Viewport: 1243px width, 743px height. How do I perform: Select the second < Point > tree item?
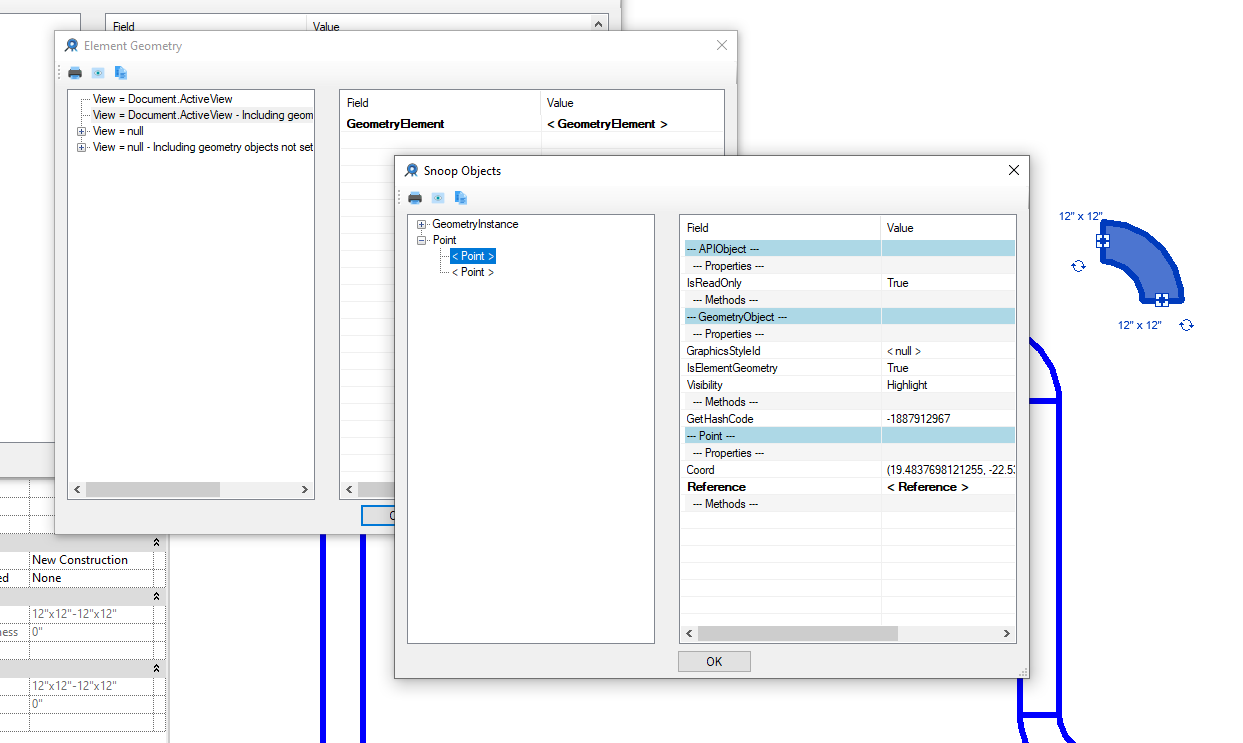(x=470, y=271)
